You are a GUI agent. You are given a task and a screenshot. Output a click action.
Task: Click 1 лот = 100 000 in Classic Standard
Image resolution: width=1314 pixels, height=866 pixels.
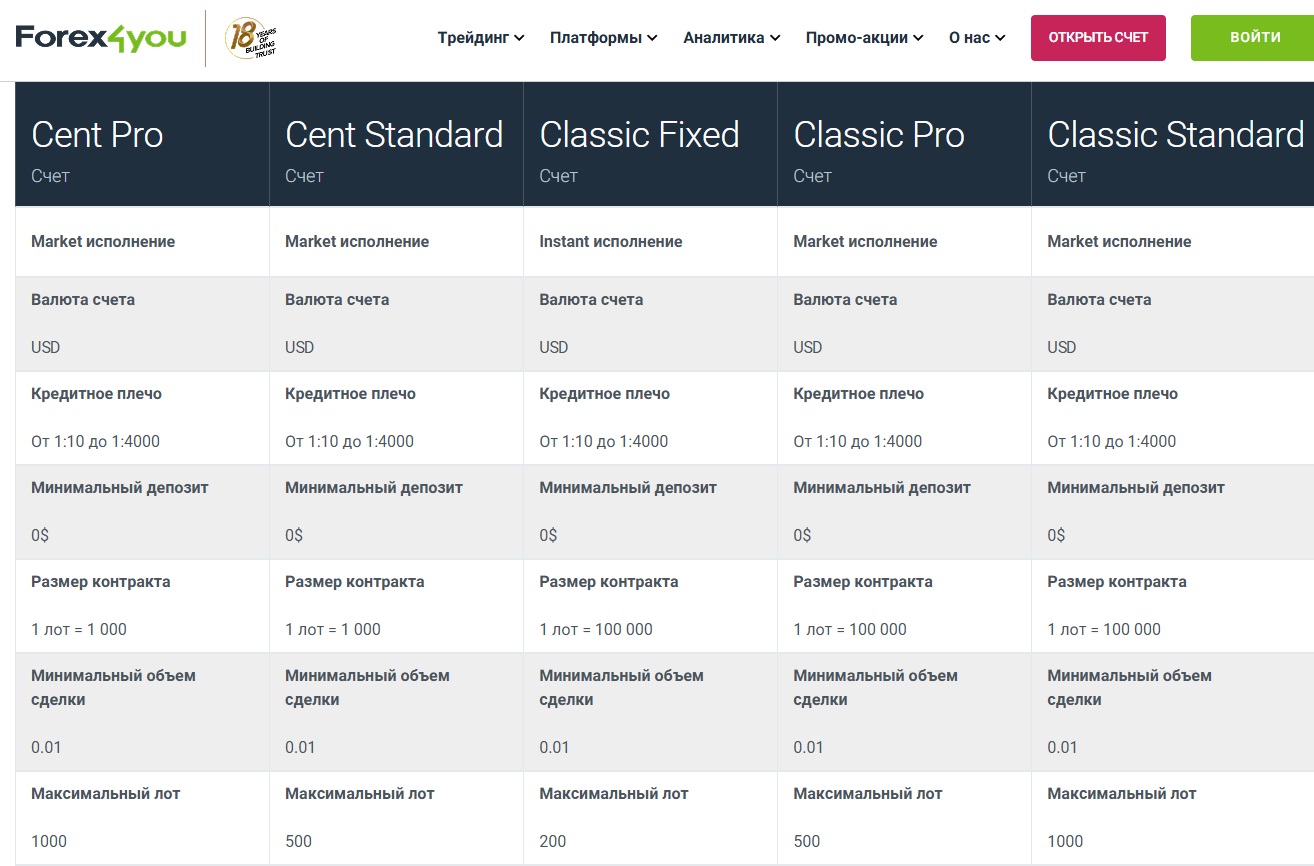pyautogui.click(x=1104, y=629)
